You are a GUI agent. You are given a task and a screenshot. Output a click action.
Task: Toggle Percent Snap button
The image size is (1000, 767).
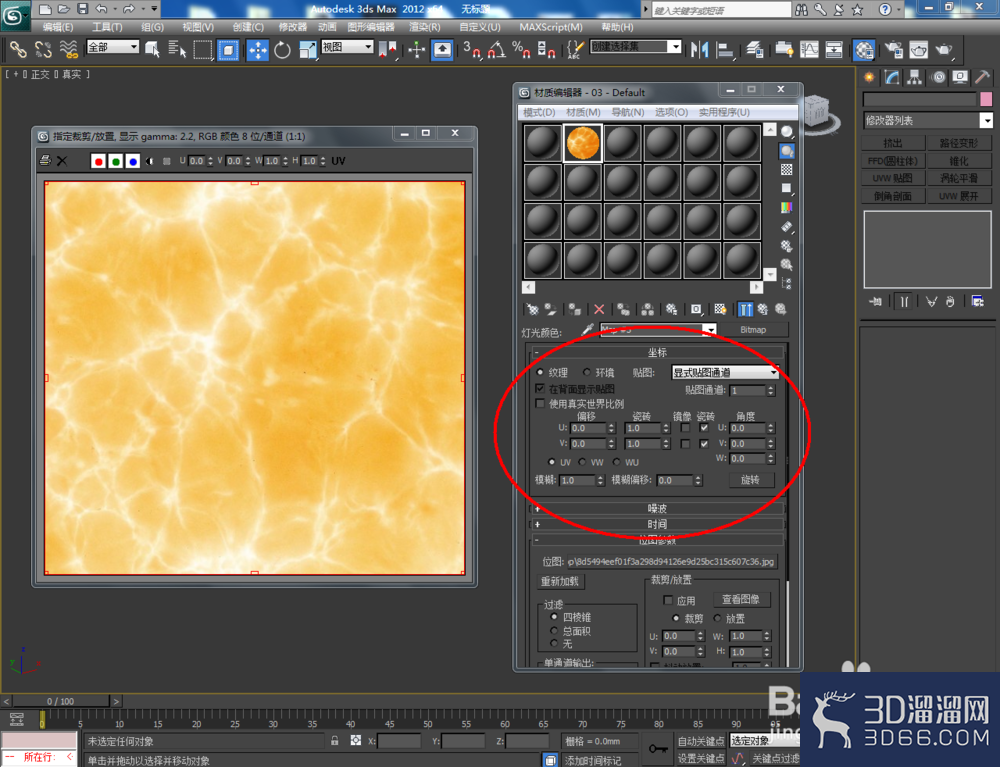coord(521,50)
